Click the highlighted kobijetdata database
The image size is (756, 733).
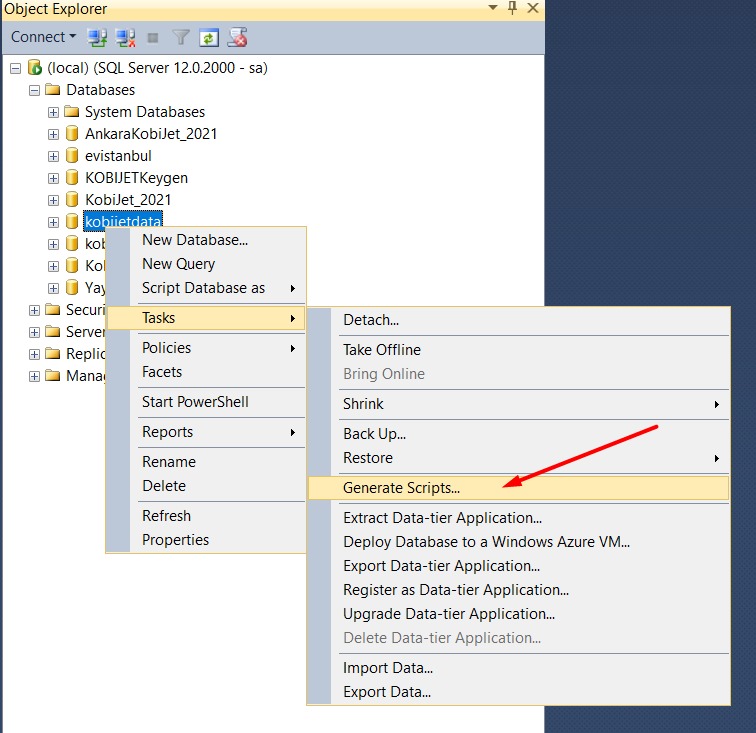[123, 221]
